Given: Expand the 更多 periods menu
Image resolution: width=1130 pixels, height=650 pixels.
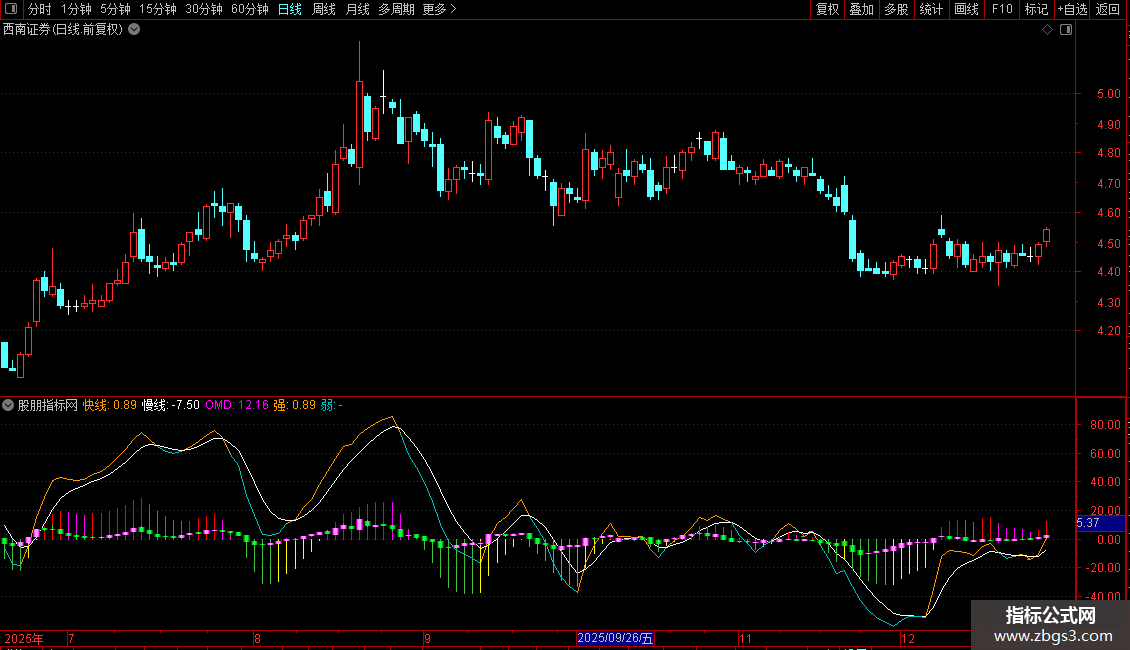Looking at the screenshot, I should click(x=439, y=10).
